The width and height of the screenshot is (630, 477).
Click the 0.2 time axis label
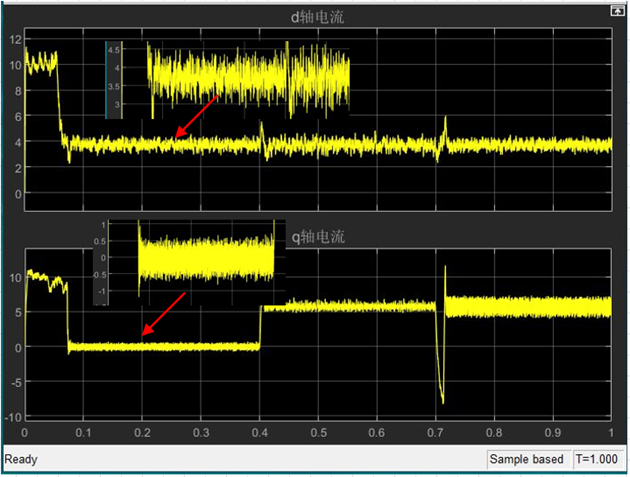point(142,433)
